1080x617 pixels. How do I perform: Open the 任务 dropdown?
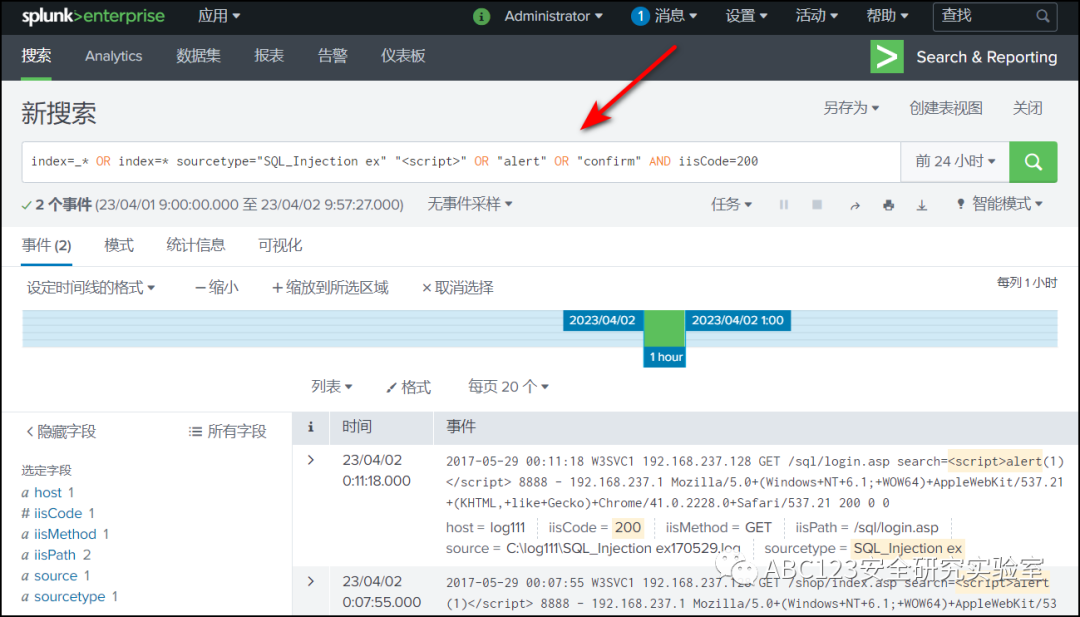click(731, 205)
